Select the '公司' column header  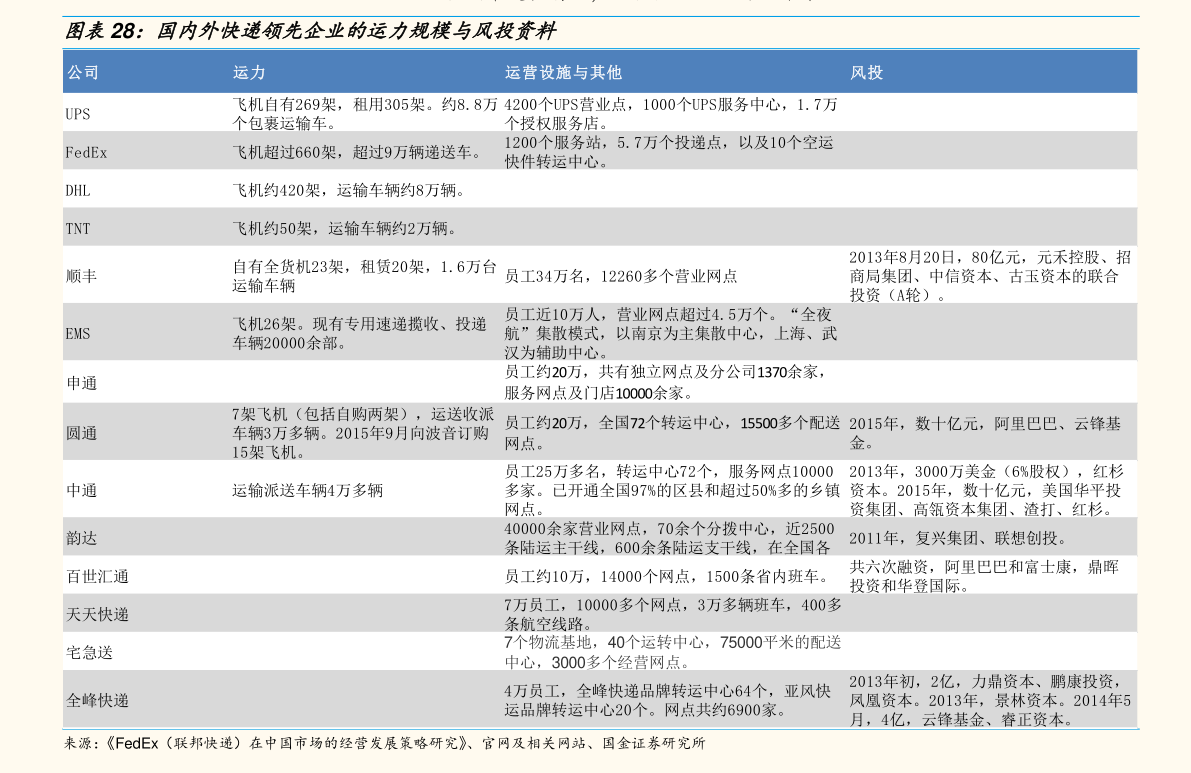point(83,73)
